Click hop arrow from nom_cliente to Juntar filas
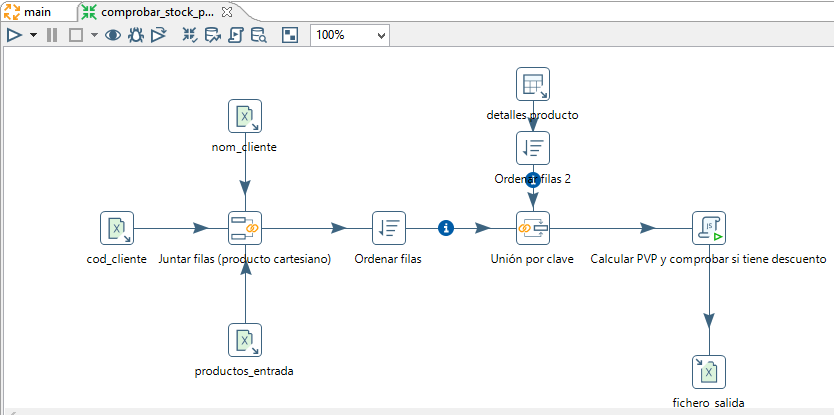Viewport: 834px width, 415px height. [x=245, y=188]
